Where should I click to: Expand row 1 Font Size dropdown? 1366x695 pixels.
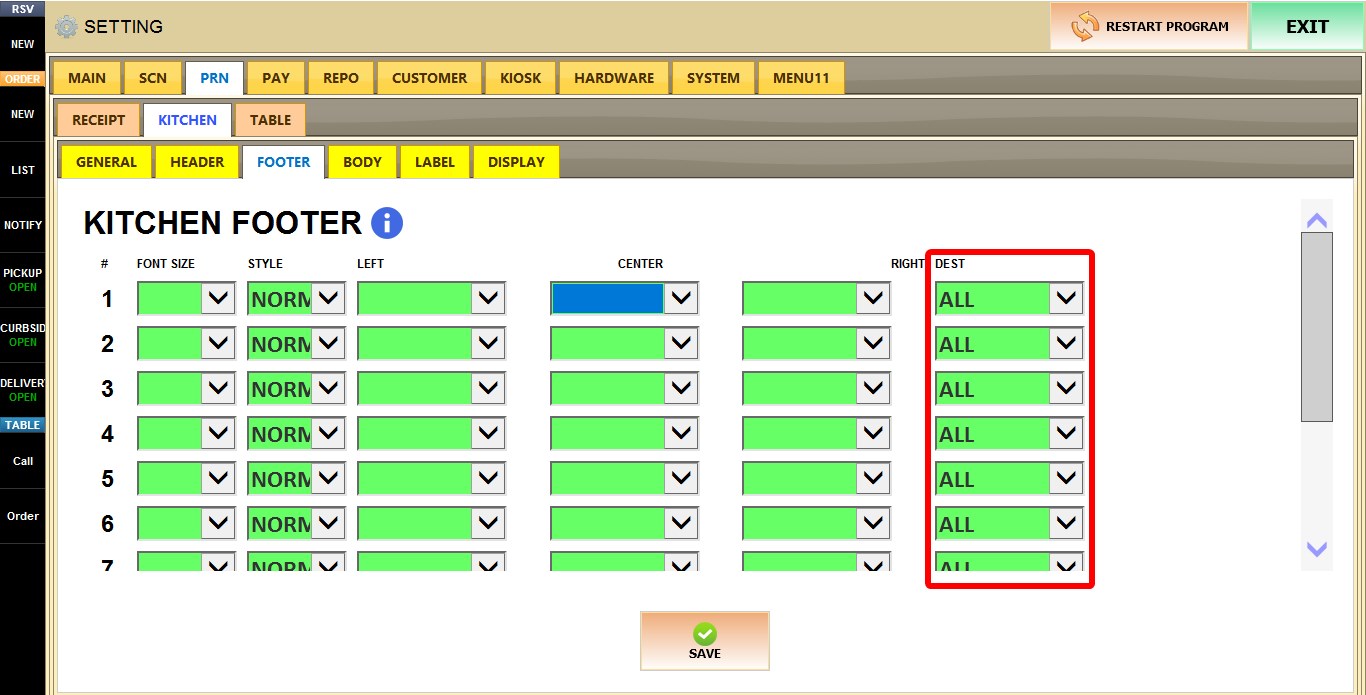click(218, 298)
